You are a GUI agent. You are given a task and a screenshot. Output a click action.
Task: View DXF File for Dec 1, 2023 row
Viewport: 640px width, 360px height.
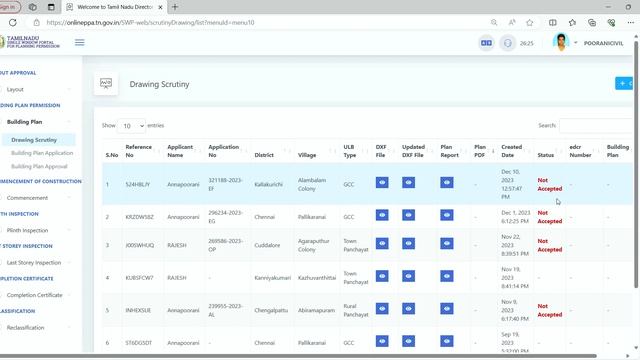point(382,215)
